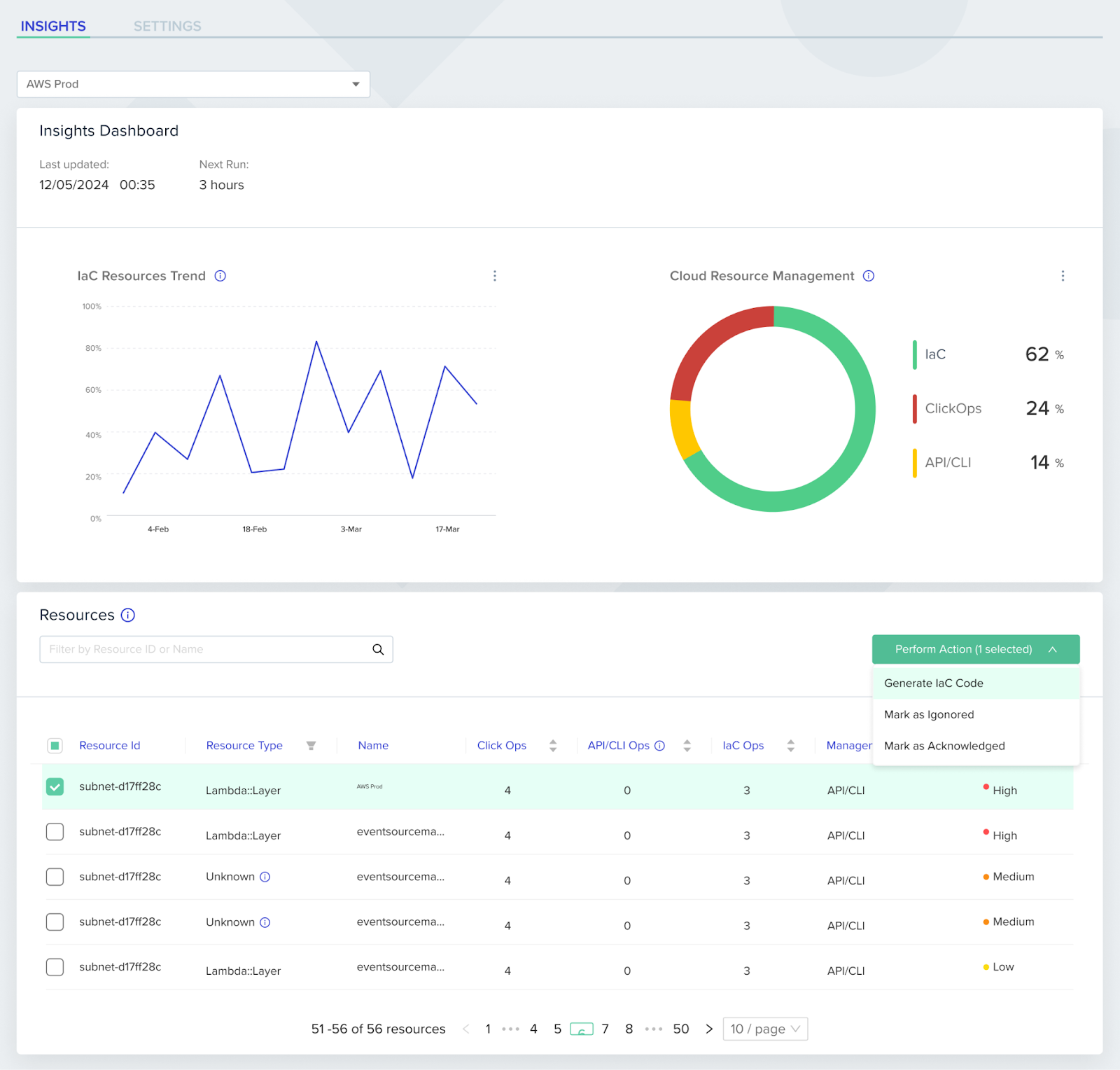Check the Low severity row checkbox
This screenshot has height=1070, width=1120.
point(55,967)
